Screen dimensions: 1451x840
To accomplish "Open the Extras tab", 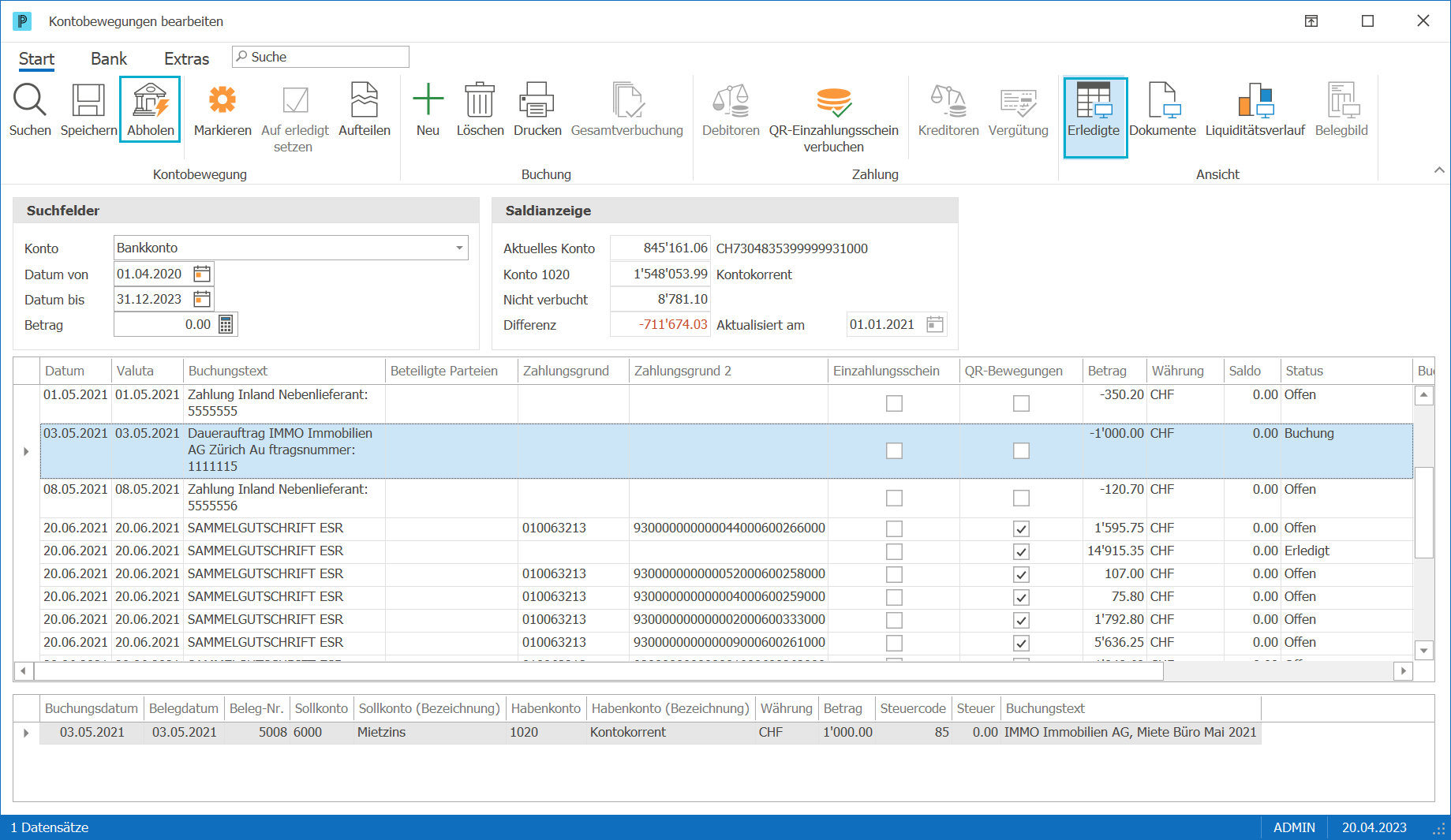I will [186, 59].
